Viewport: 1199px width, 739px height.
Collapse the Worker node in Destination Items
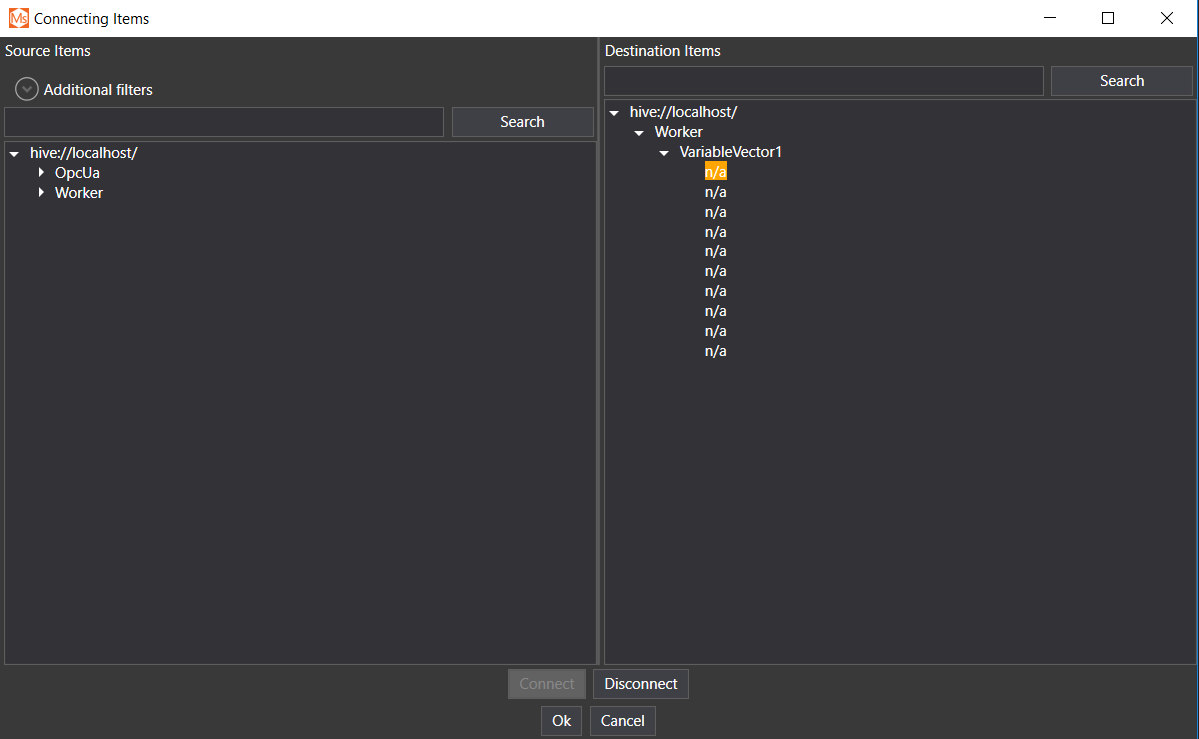(639, 133)
